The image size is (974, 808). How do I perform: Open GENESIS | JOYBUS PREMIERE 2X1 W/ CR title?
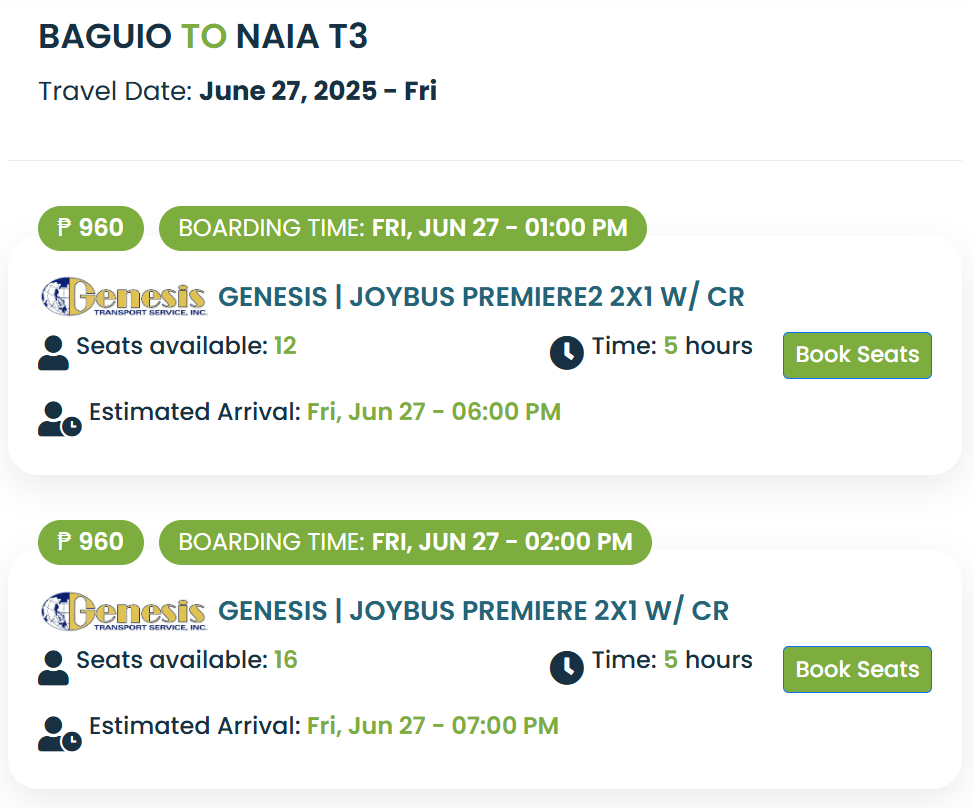click(473, 611)
